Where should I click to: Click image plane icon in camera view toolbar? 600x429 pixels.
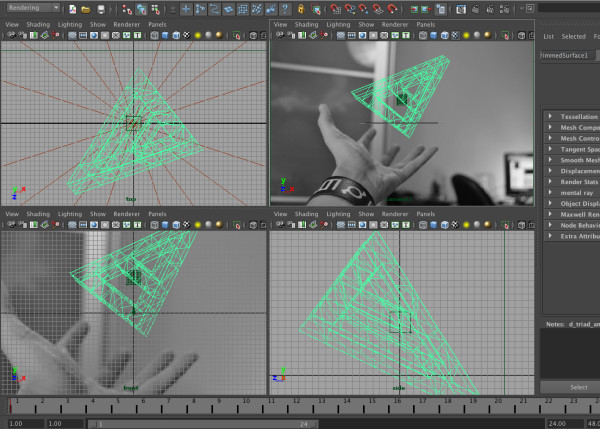[x=313, y=36]
